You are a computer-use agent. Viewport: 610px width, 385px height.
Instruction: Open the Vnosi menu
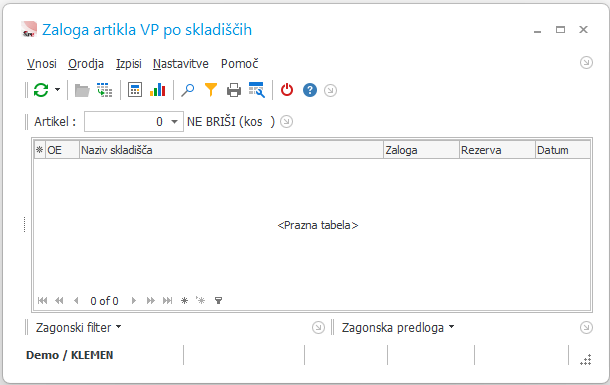42,63
